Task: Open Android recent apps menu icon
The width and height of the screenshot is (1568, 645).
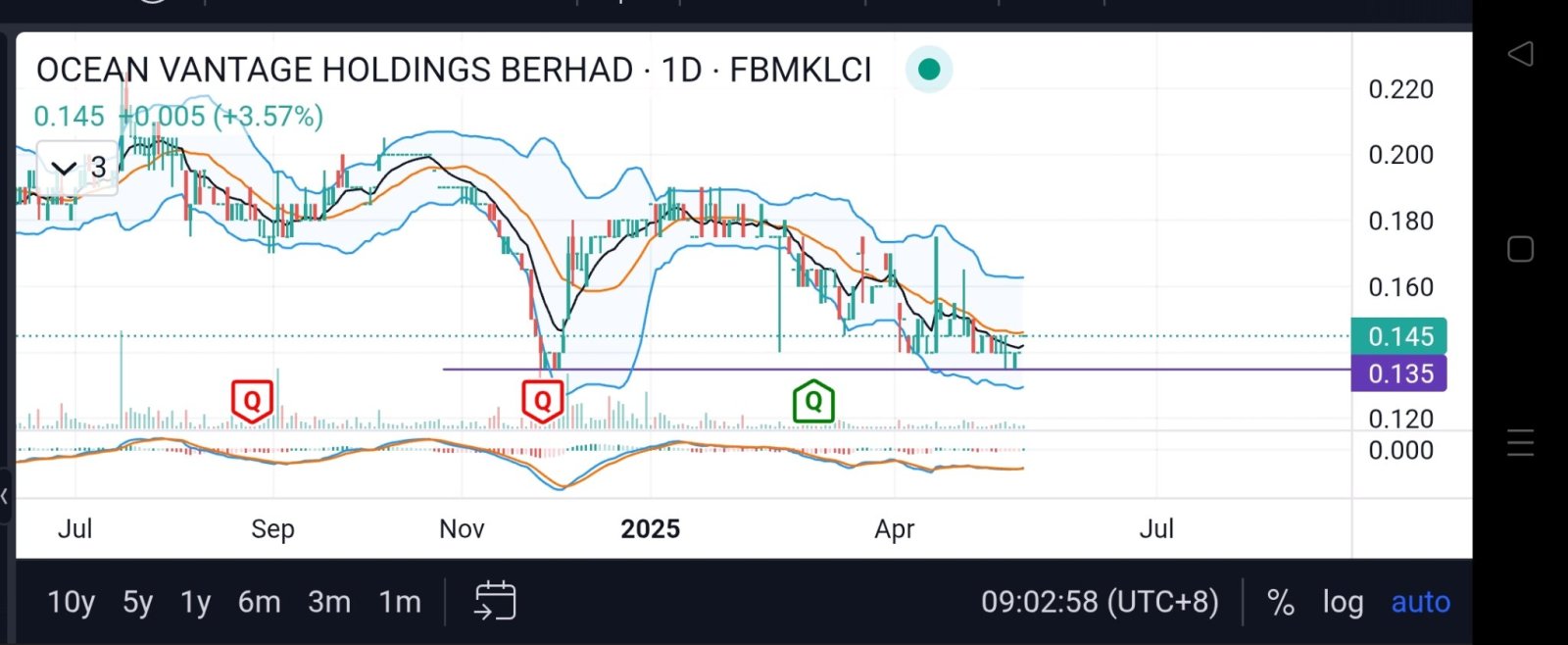Action: pyautogui.click(x=1520, y=443)
